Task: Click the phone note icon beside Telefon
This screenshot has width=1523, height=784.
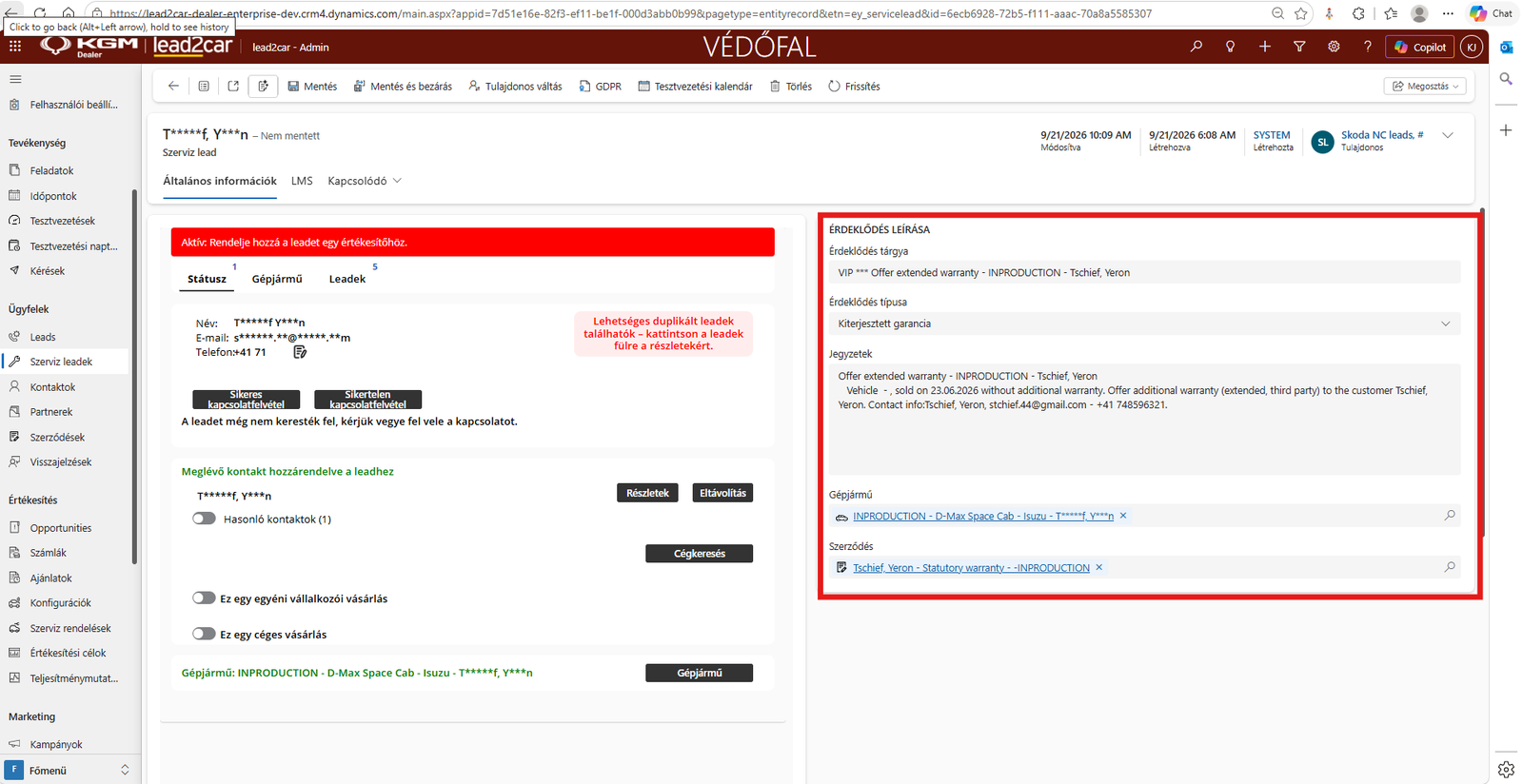Action: click(300, 352)
